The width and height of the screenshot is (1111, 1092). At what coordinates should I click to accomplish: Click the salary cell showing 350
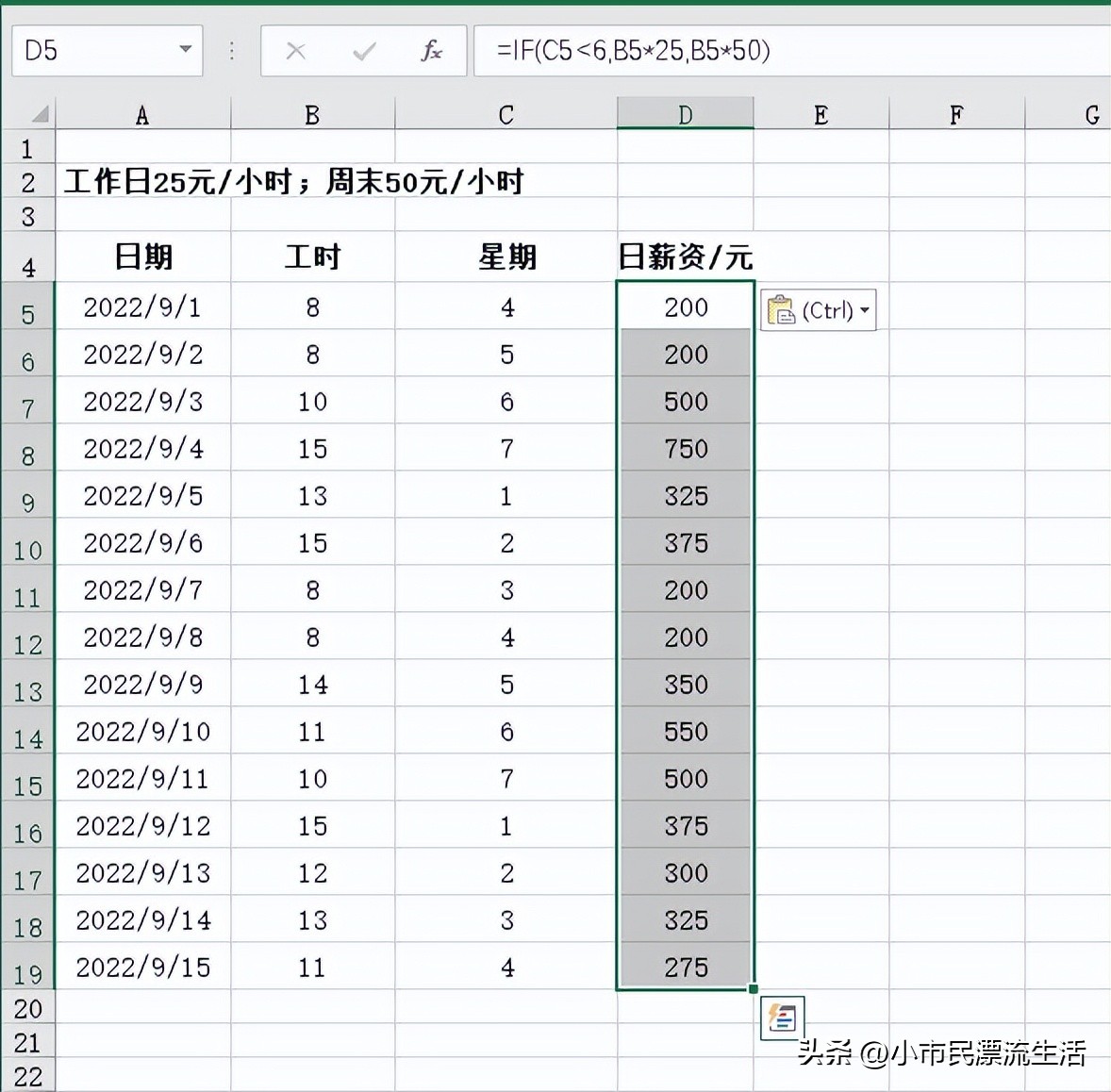pos(685,684)
